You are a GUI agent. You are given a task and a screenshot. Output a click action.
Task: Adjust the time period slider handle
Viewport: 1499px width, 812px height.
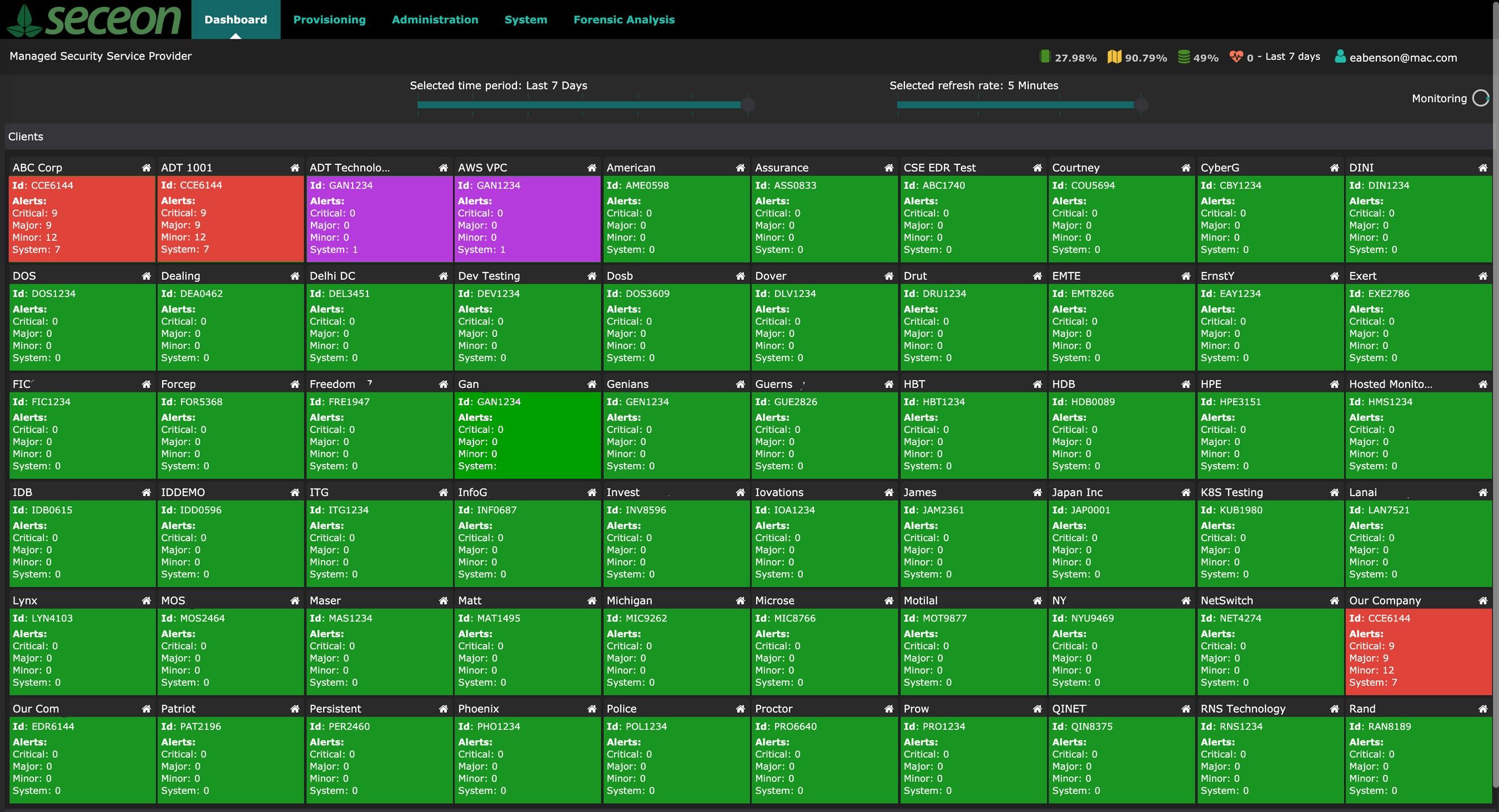pyautogui.click(x=748, y=105)
